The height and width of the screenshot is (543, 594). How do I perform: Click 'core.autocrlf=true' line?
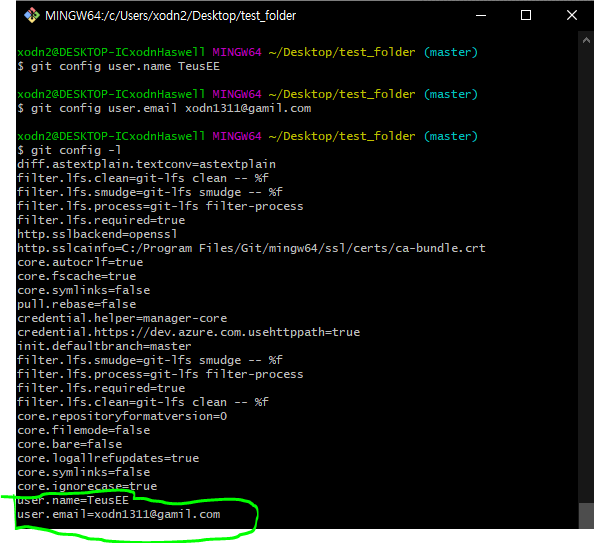80,262
